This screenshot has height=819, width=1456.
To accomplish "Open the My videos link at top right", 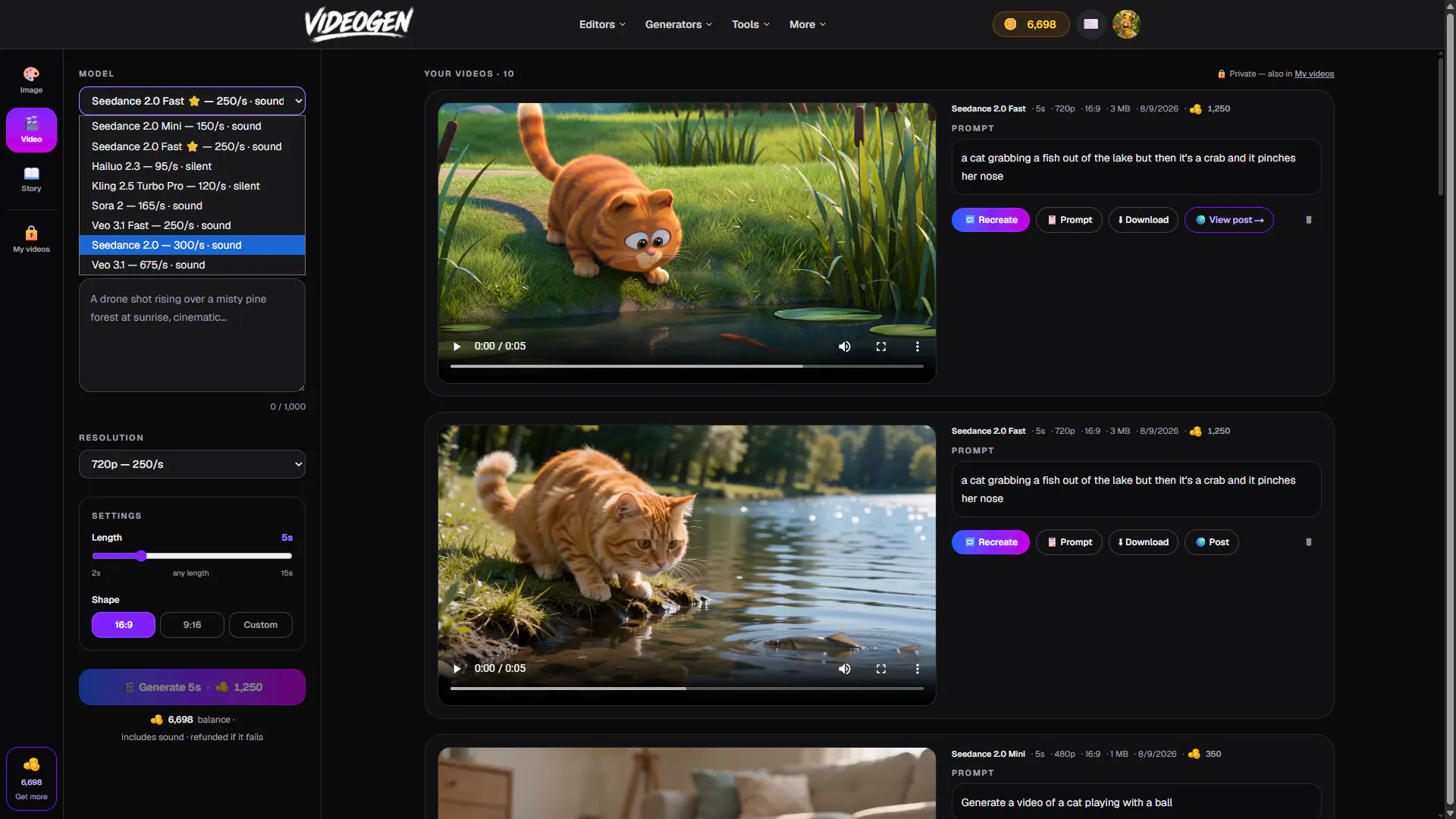I will pyautogui.click(x=1314, y=74).
